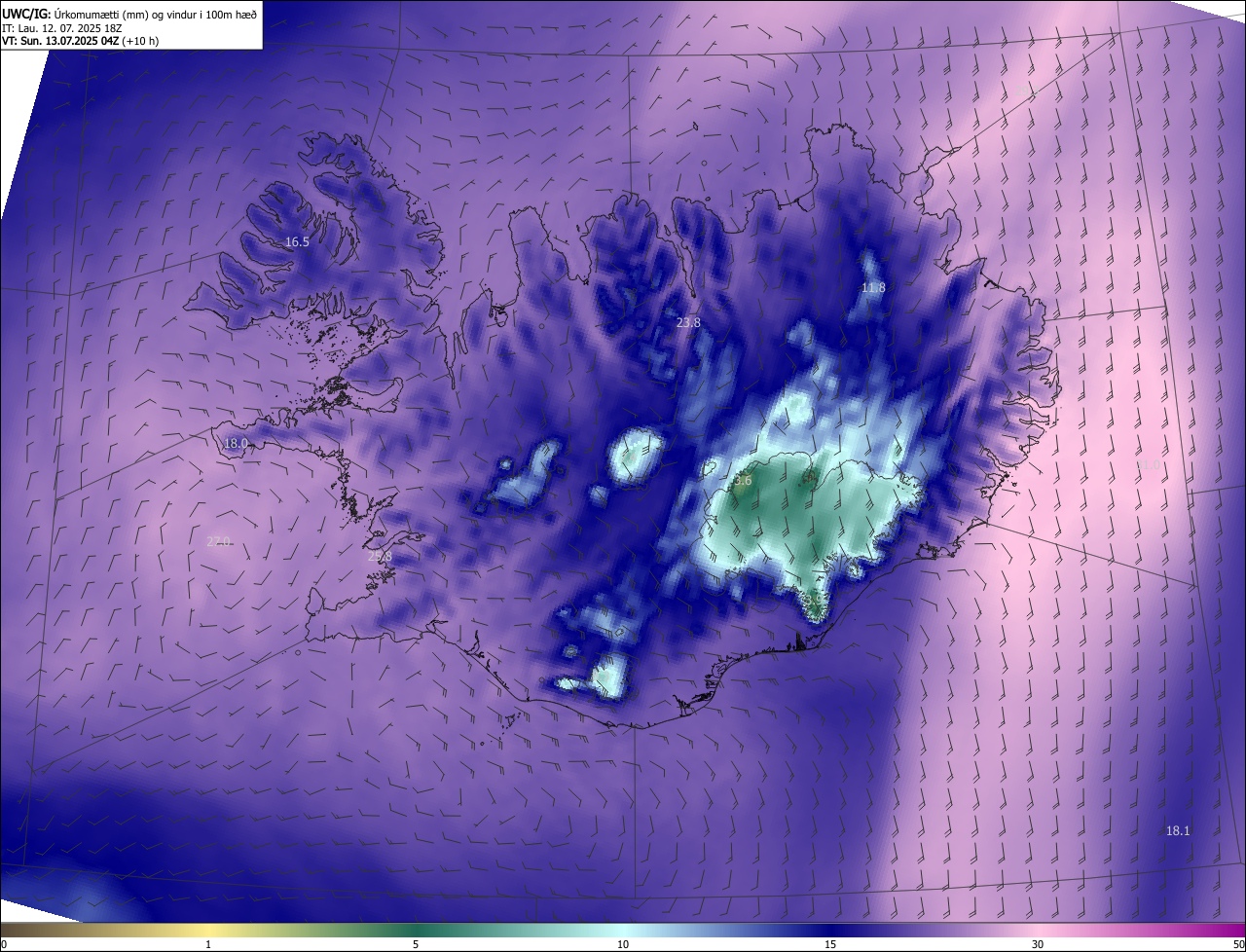Click the 31.0 value off the east coast
Viewport: 1246px width, 952px height.
click(x=1149, y=465)
